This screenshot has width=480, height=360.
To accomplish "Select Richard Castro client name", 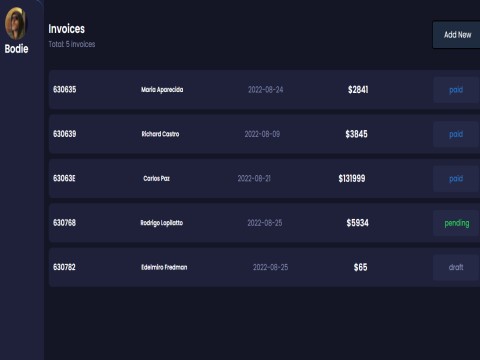I will 160,134.
